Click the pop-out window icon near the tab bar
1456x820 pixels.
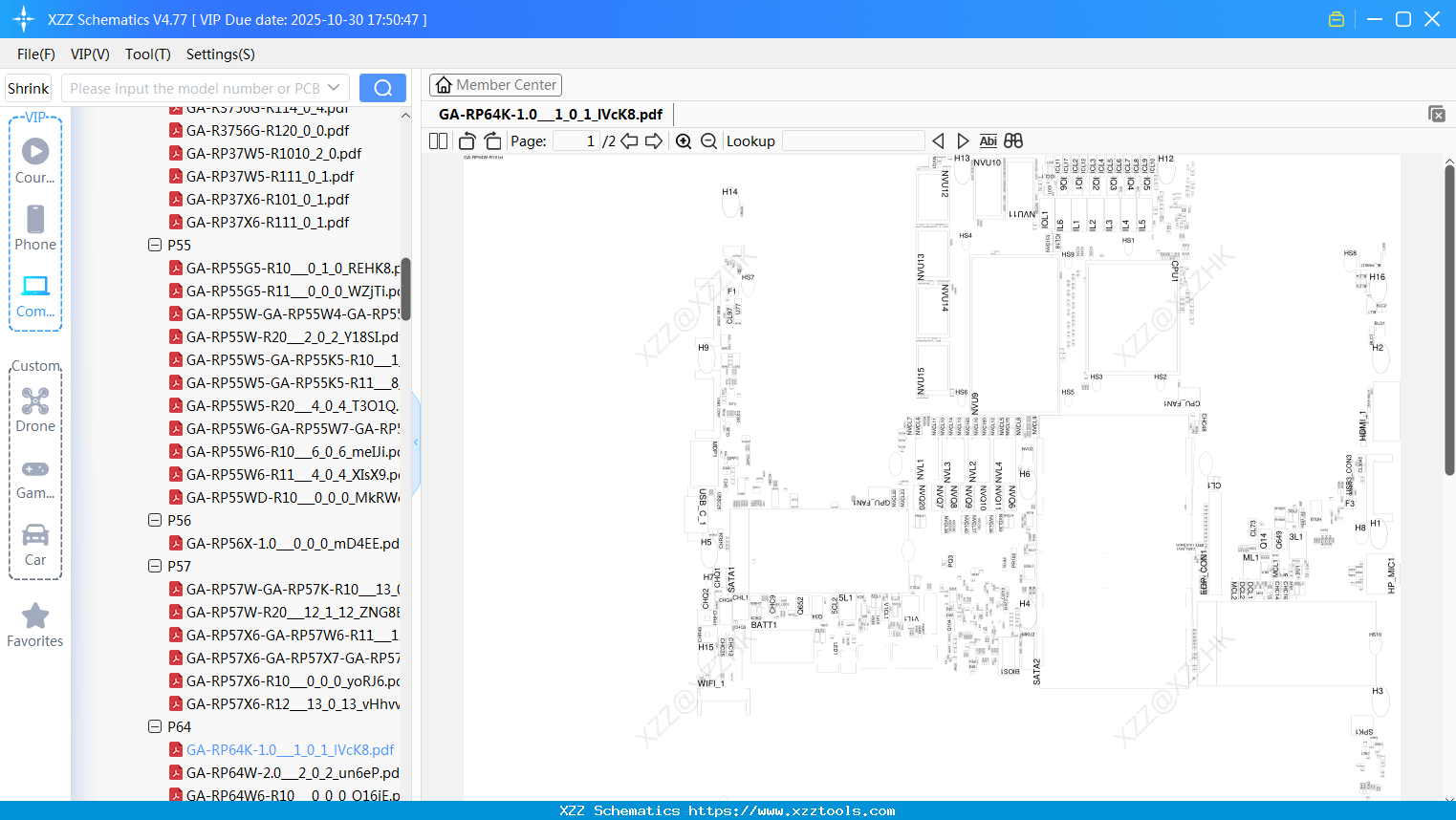tap(1437, 114)
